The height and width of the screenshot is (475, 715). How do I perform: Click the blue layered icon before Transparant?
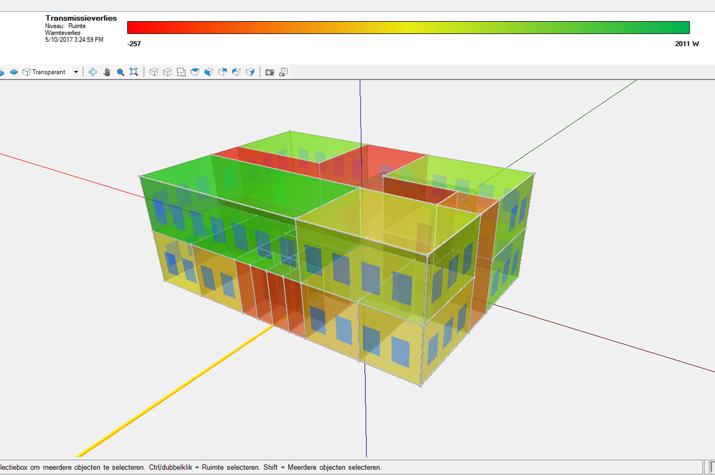pyautogui.click(x=14, y=72)
